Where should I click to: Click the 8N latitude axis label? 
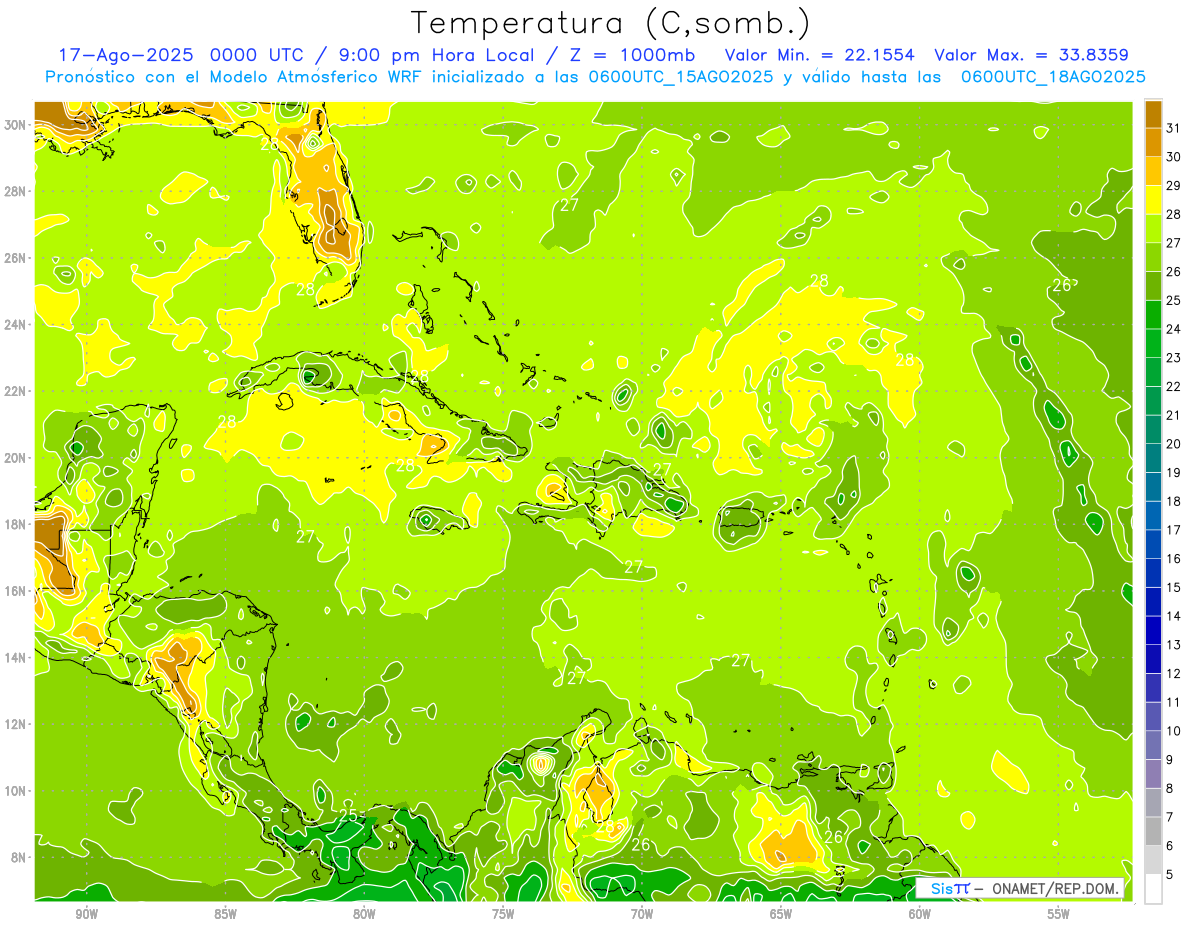pos(20,857)
